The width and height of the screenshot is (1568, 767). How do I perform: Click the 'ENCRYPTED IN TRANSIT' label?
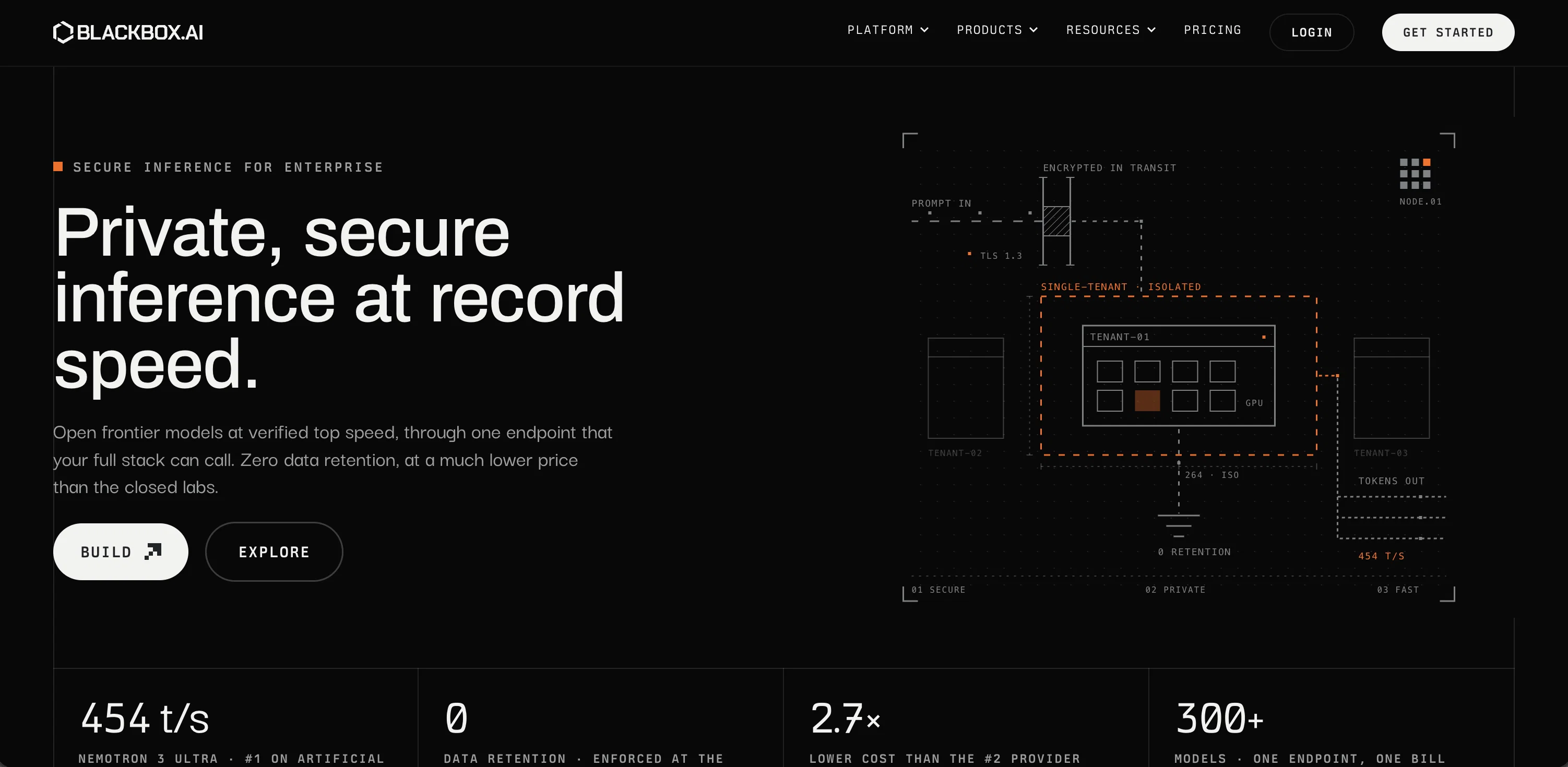click(x=1109, y=168)
